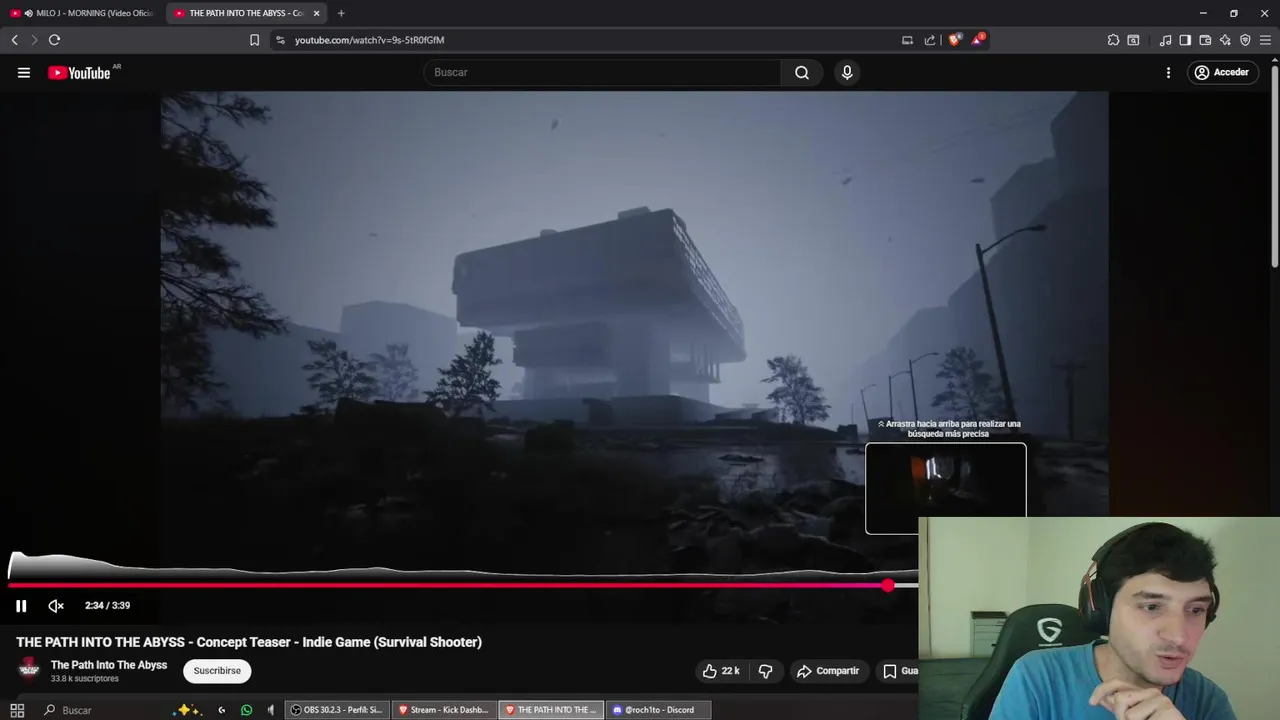Go to YouTube home via the logo
This screenshot has width=1280, height=720.
(x=79, y=72)
